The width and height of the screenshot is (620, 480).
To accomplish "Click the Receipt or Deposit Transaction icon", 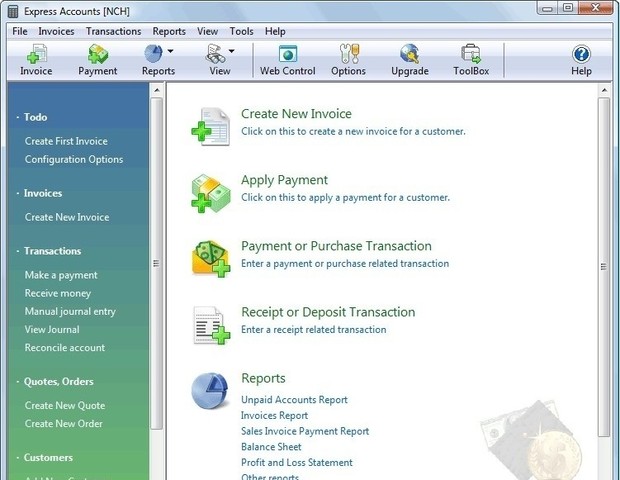I will coord(212,325).
